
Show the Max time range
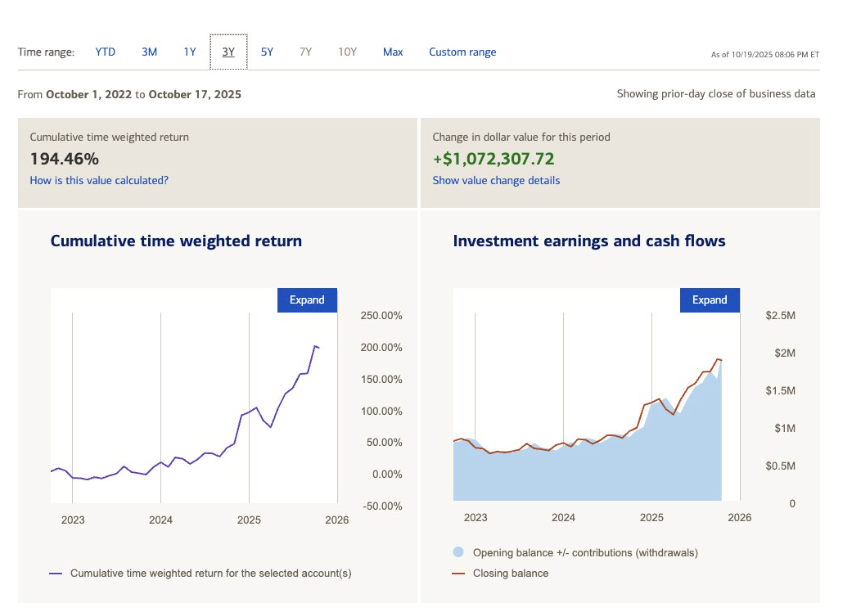coord(393,52)
